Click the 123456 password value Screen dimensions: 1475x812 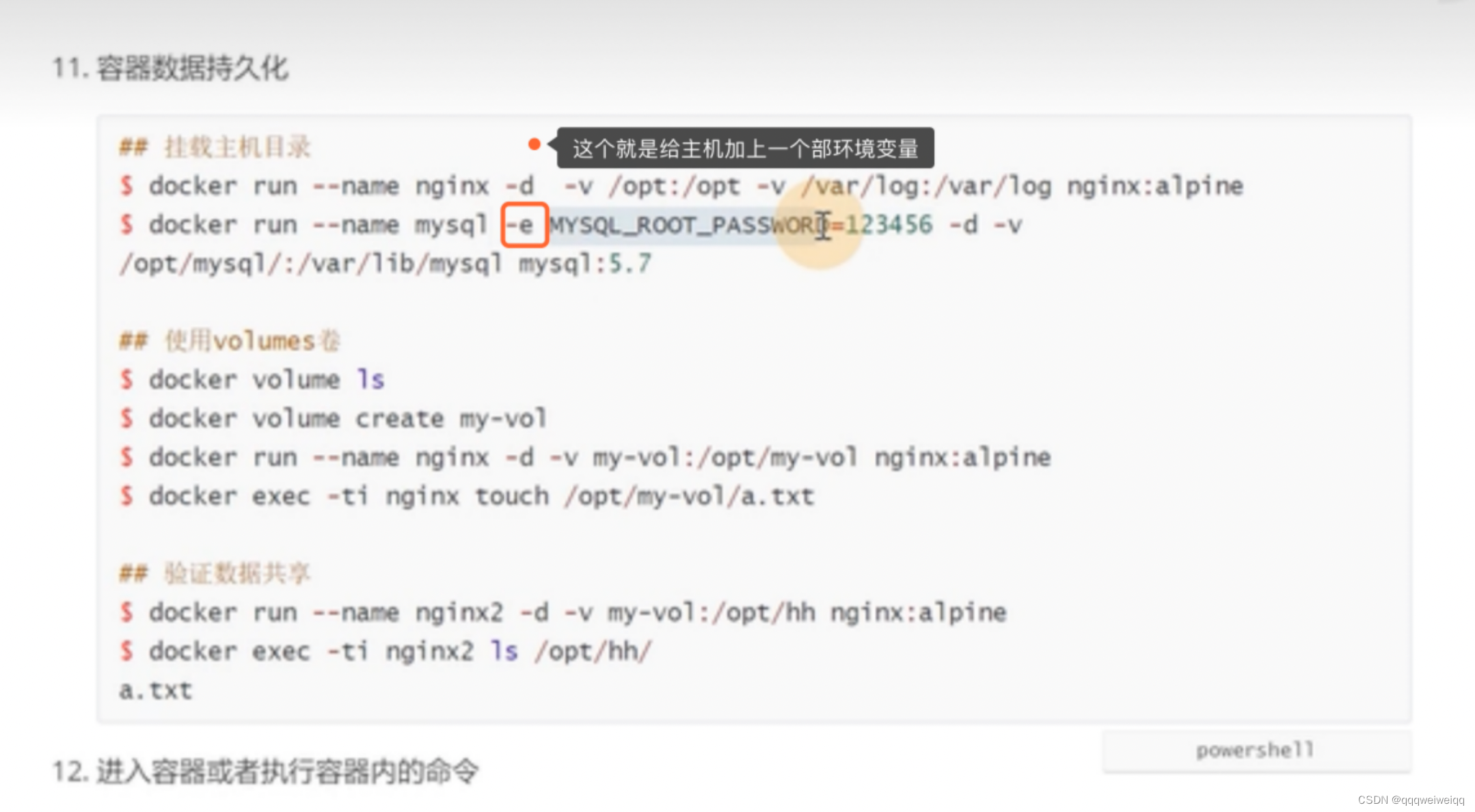point(889,225)
